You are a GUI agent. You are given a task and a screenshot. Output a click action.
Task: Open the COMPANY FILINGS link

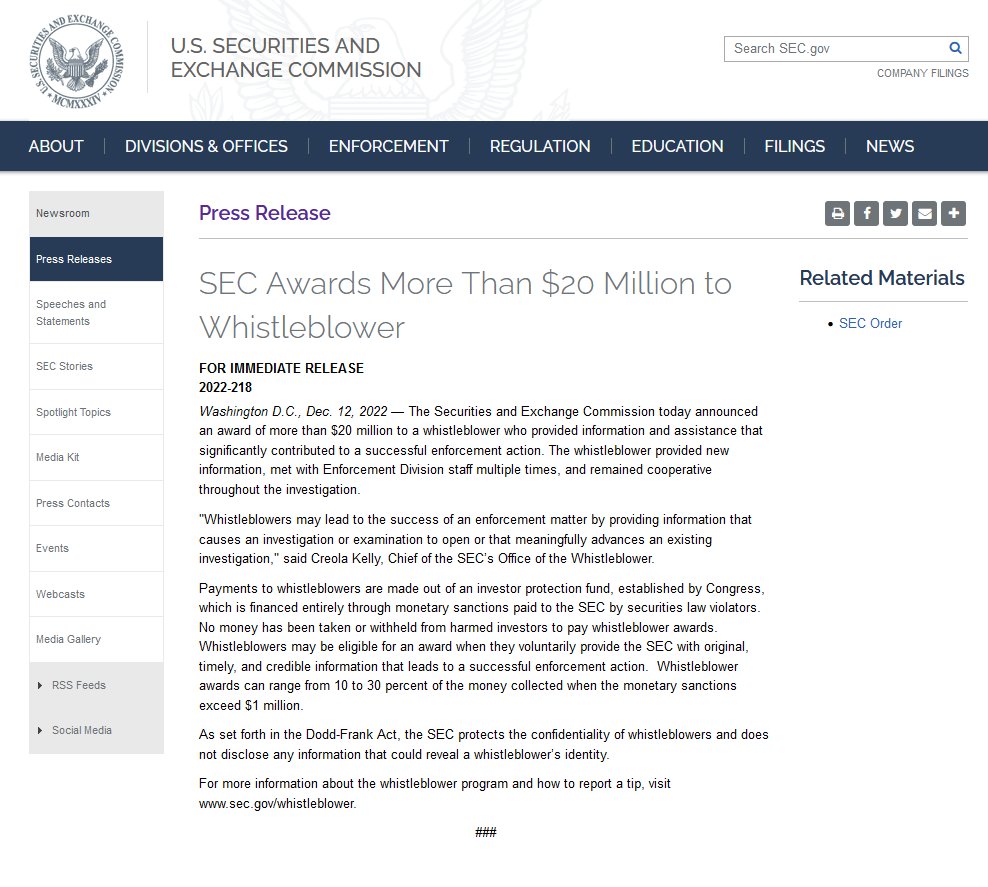[922, 73]
